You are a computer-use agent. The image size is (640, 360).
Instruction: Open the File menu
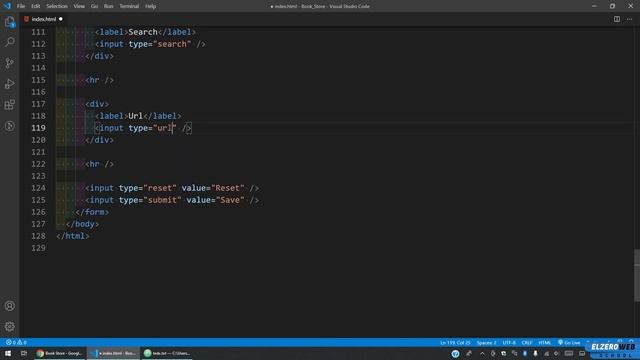pos(21,6)
